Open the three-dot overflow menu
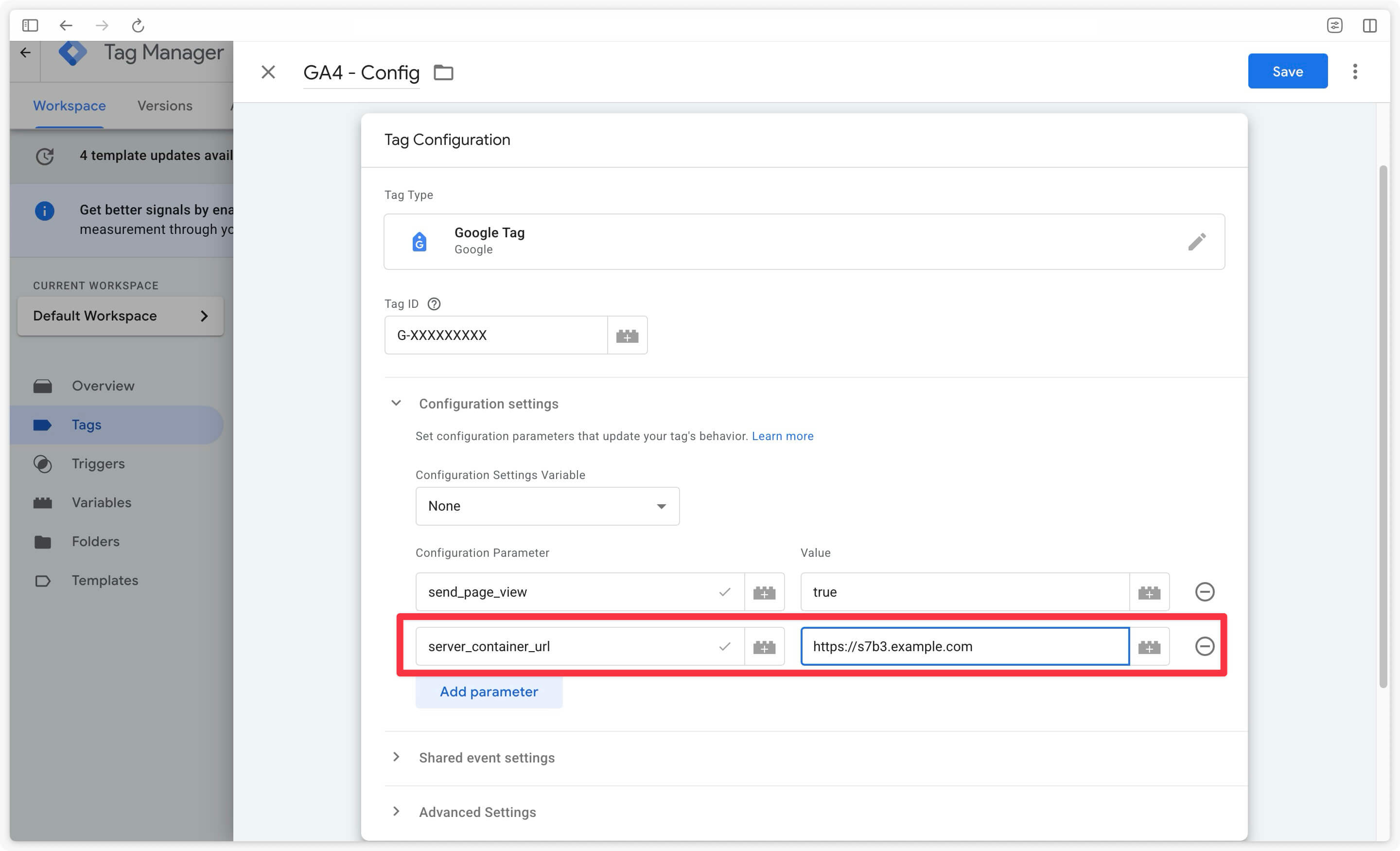 click(x=1355, y=71)
